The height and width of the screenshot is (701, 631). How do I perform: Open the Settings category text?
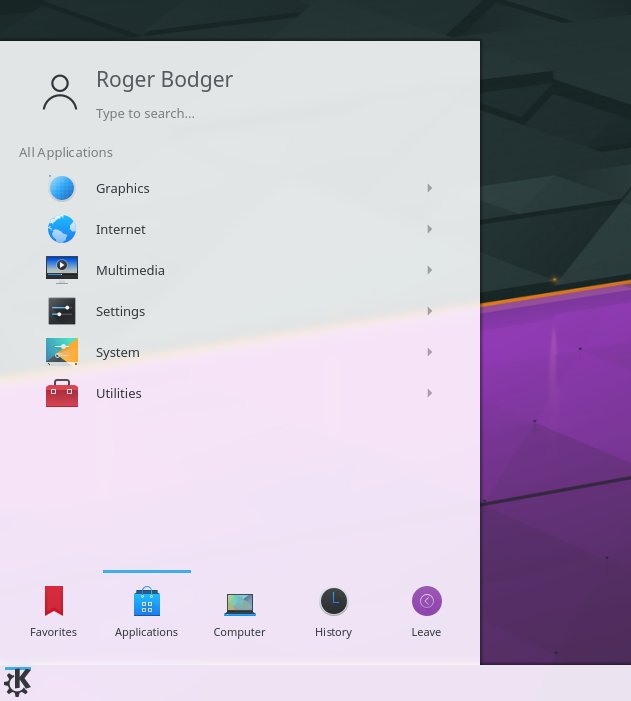tap(120, 312)
